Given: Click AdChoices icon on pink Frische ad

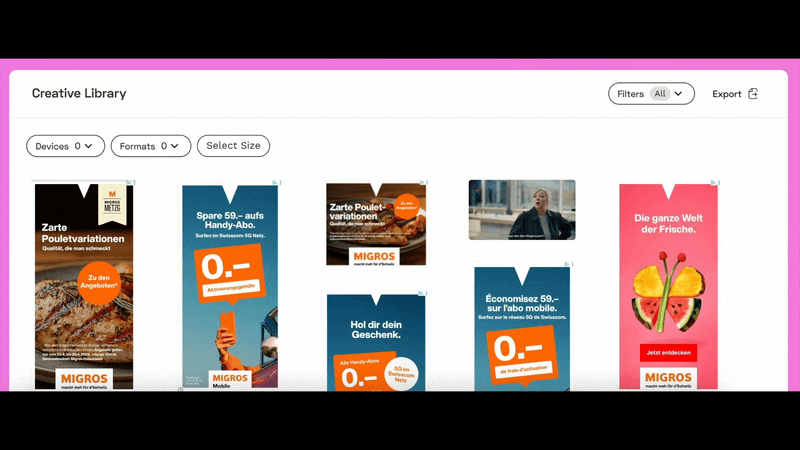Looking at the screenshot, I should tap(715, 182).
